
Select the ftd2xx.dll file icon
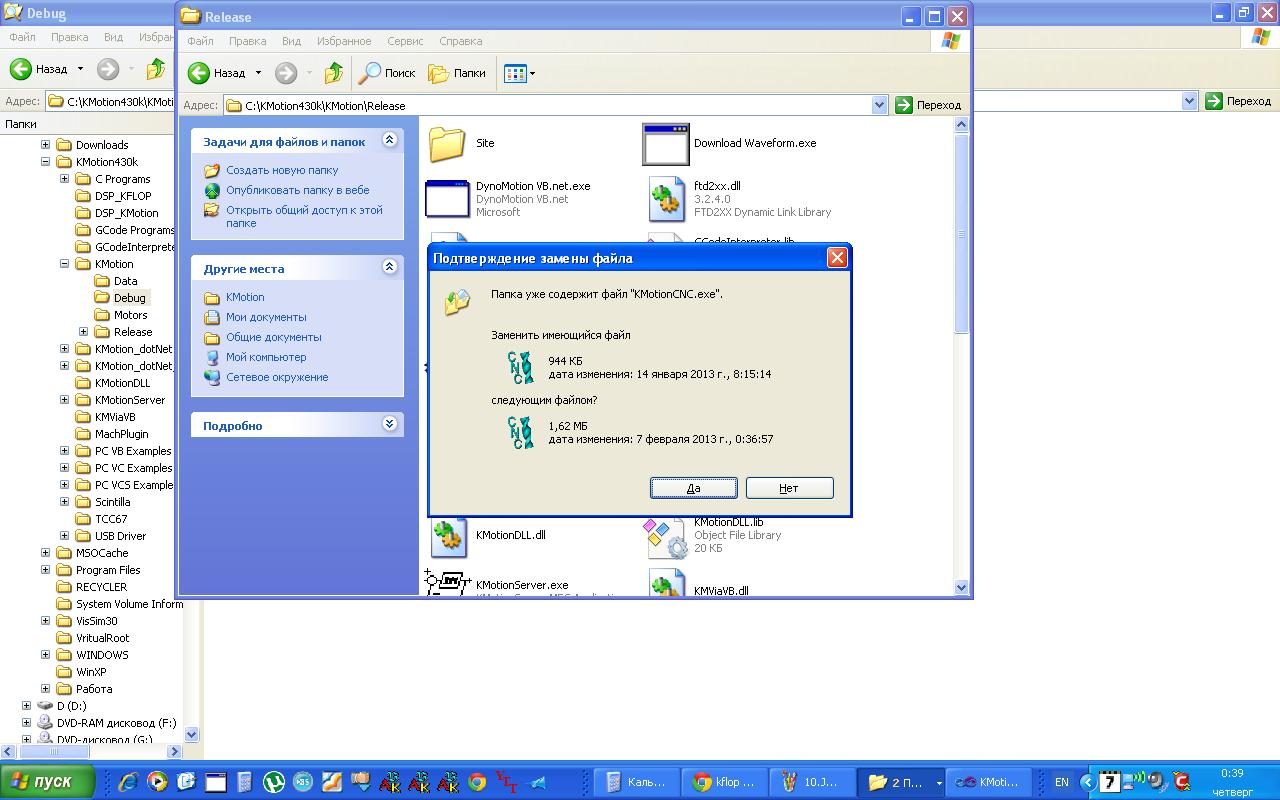666,198
